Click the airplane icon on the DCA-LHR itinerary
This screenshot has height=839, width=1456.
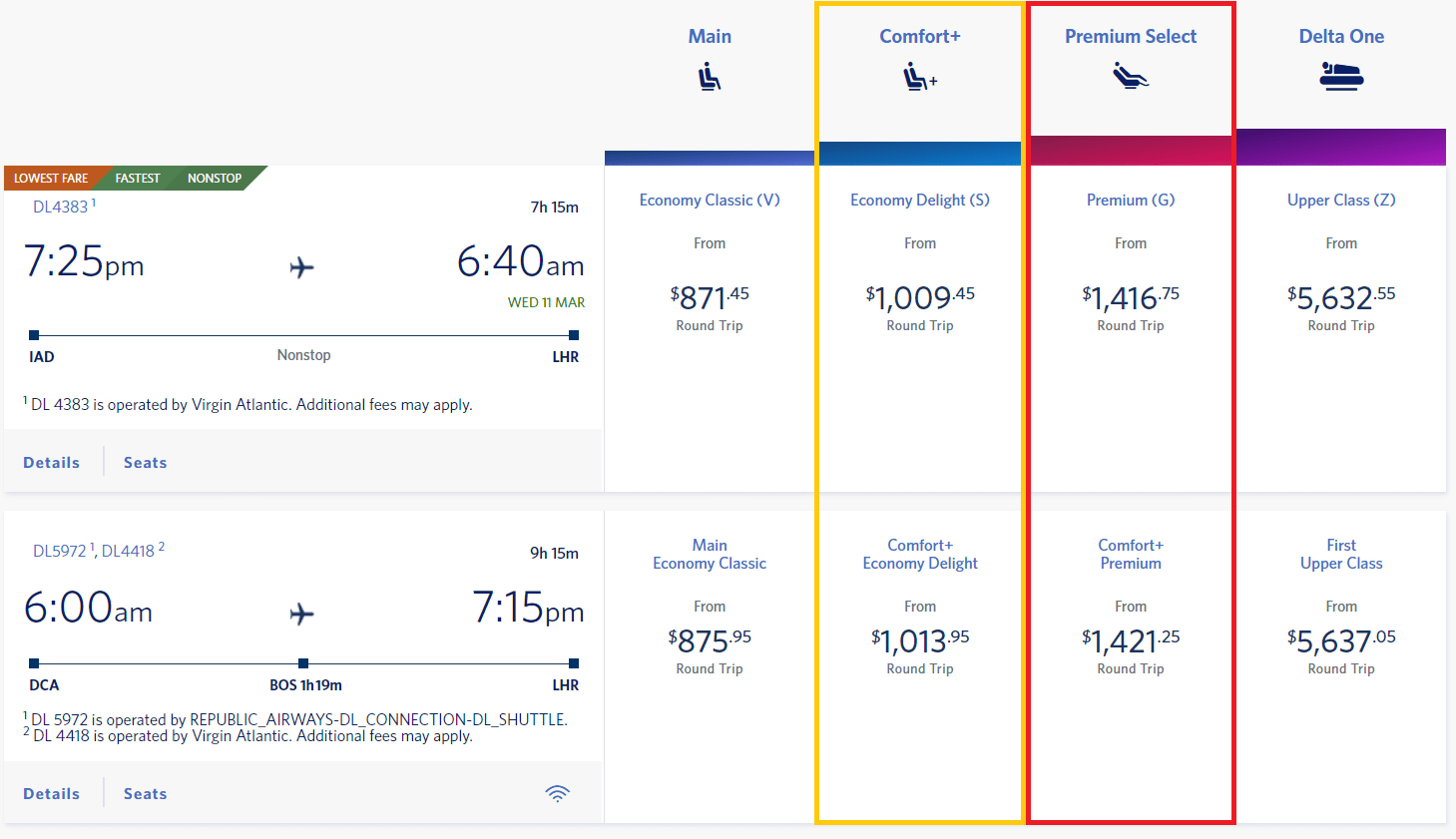(302, 614)
